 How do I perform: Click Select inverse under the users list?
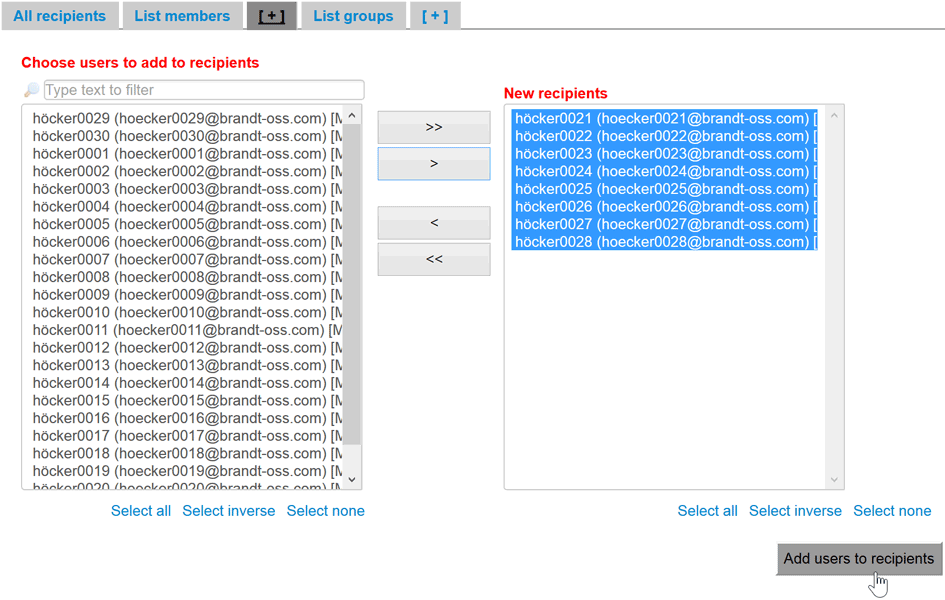pyautogui.click(x=228, y=510)
